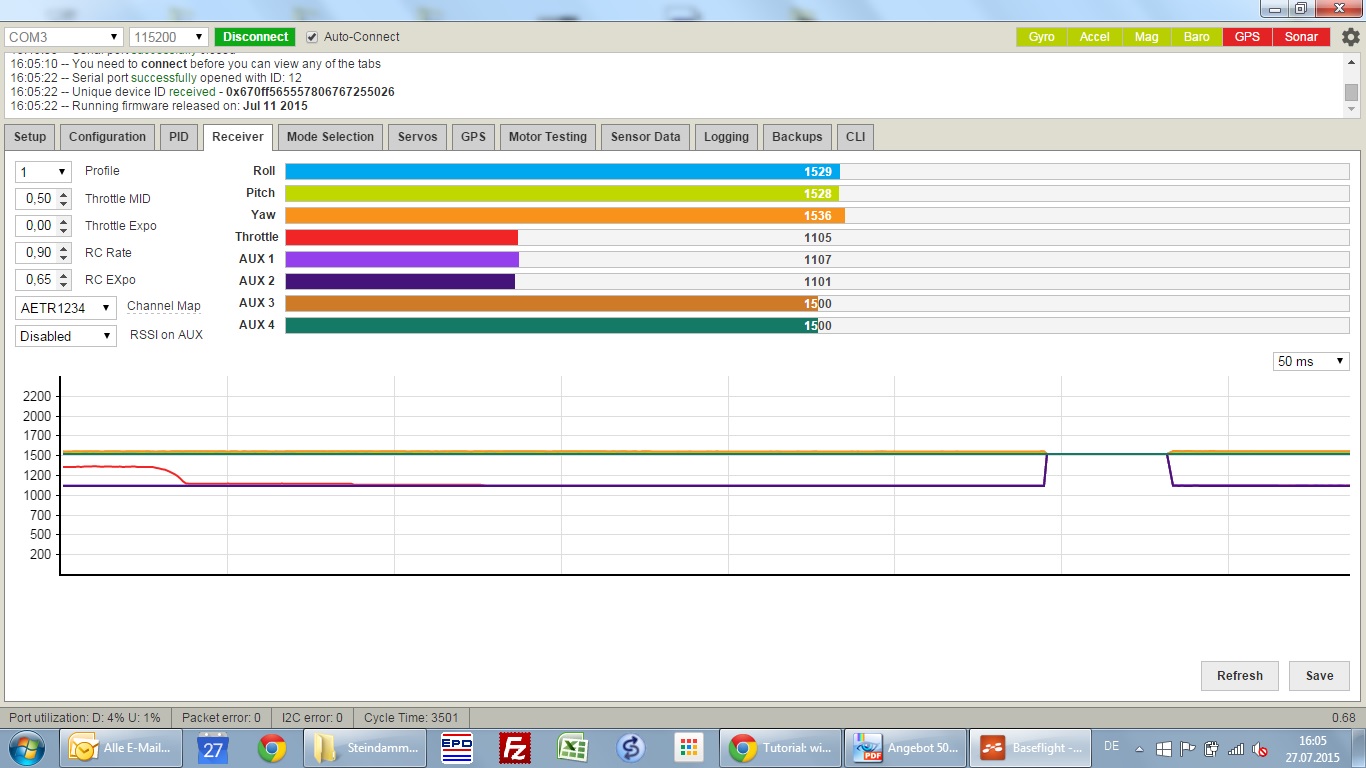Adjust Throttle MID stepper arrows
Viewport: 1366px width, 768px height.
coord(65,199)
